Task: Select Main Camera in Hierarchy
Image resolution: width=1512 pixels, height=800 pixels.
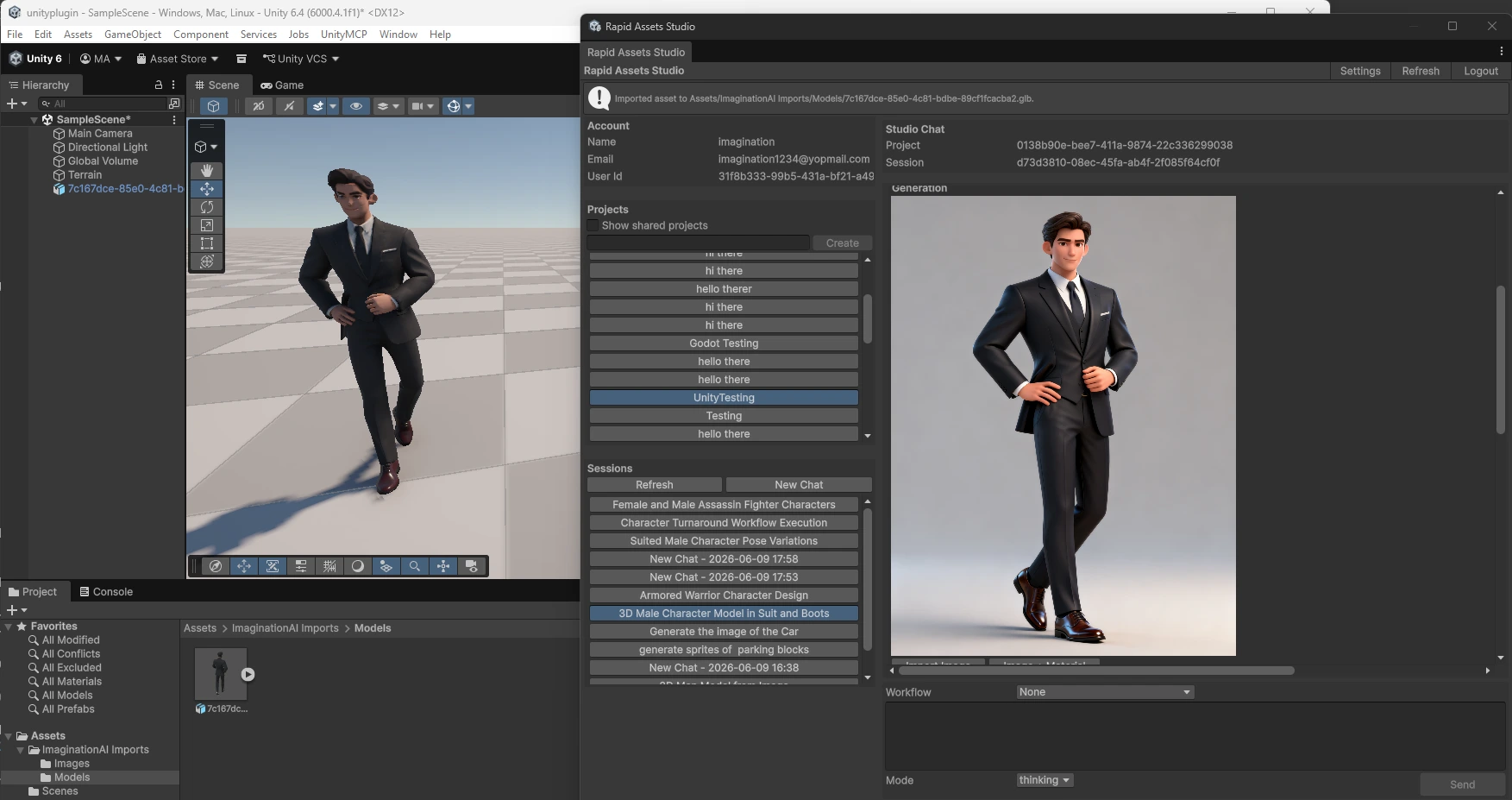Action: pos(100,134)
